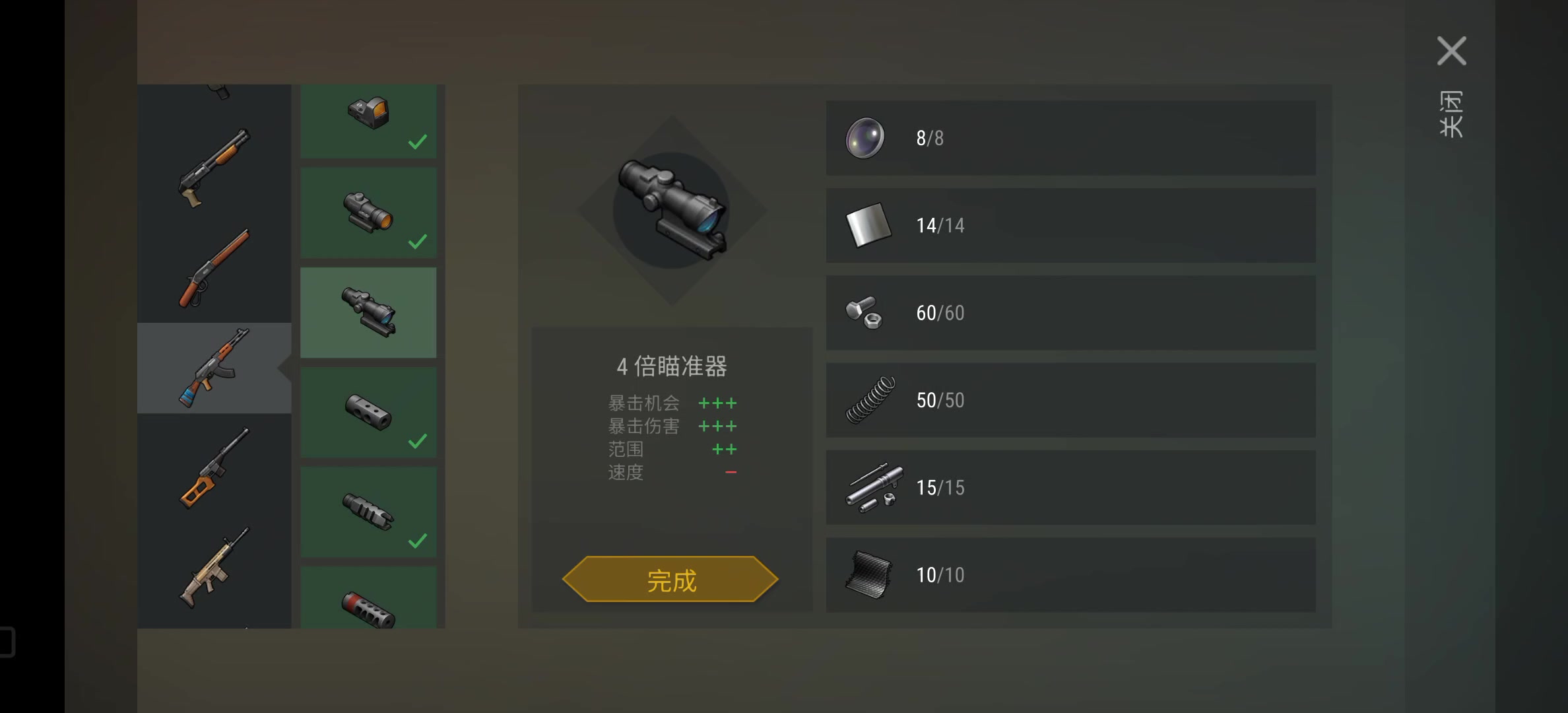Tap the bolts and nuts resource 60/60
The width and height of the screenshot is (1568, 713).
(x=1071, y=313)
